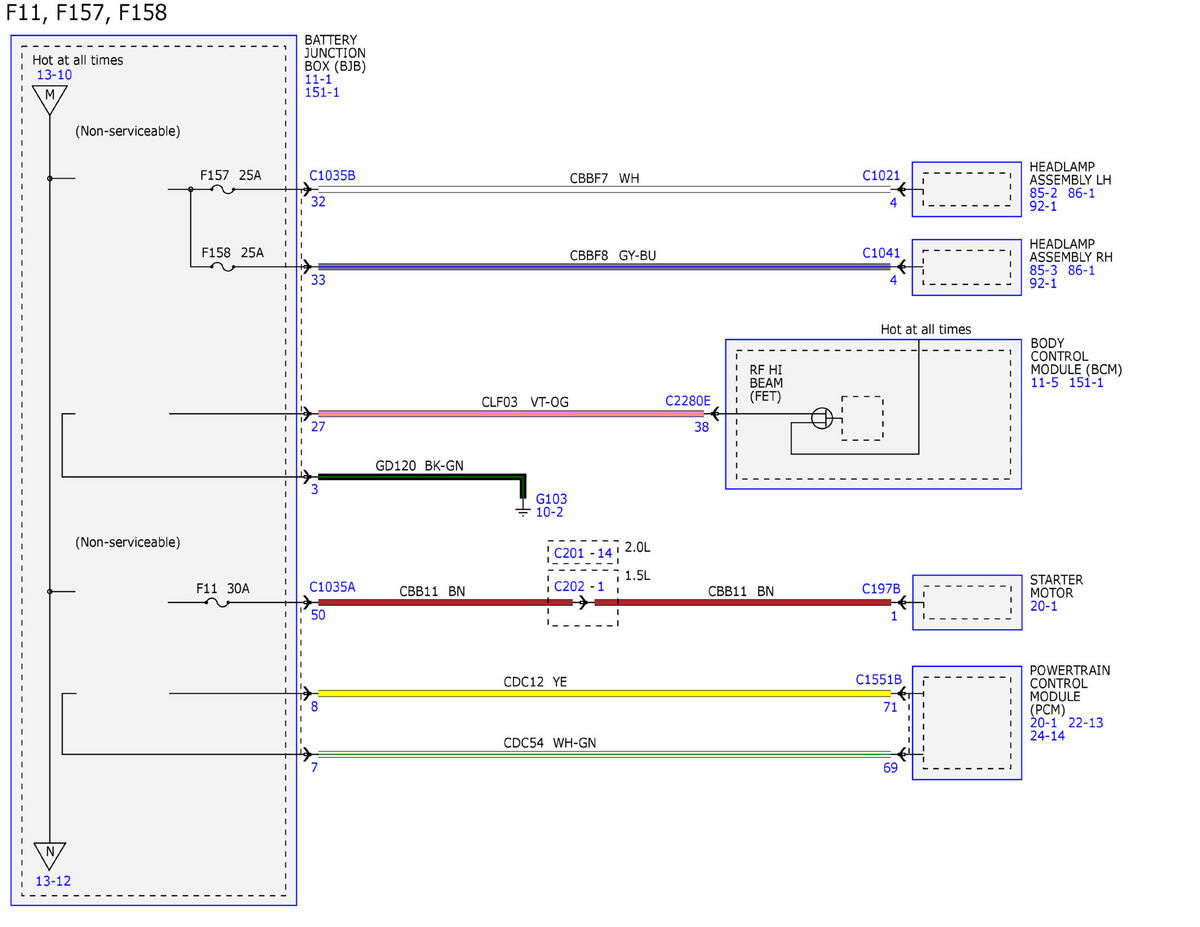Viewport: 1200px width, 927px height.
Task: Follow the 11-5 link for Body Control Module
Action: click(1046, 382)
